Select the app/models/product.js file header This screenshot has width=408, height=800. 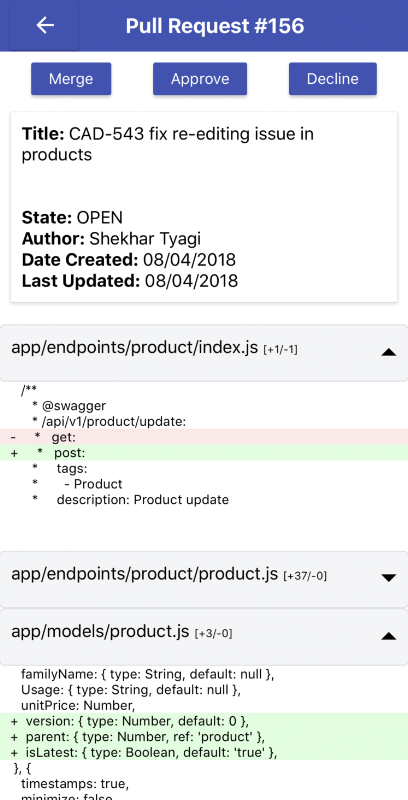204,637
